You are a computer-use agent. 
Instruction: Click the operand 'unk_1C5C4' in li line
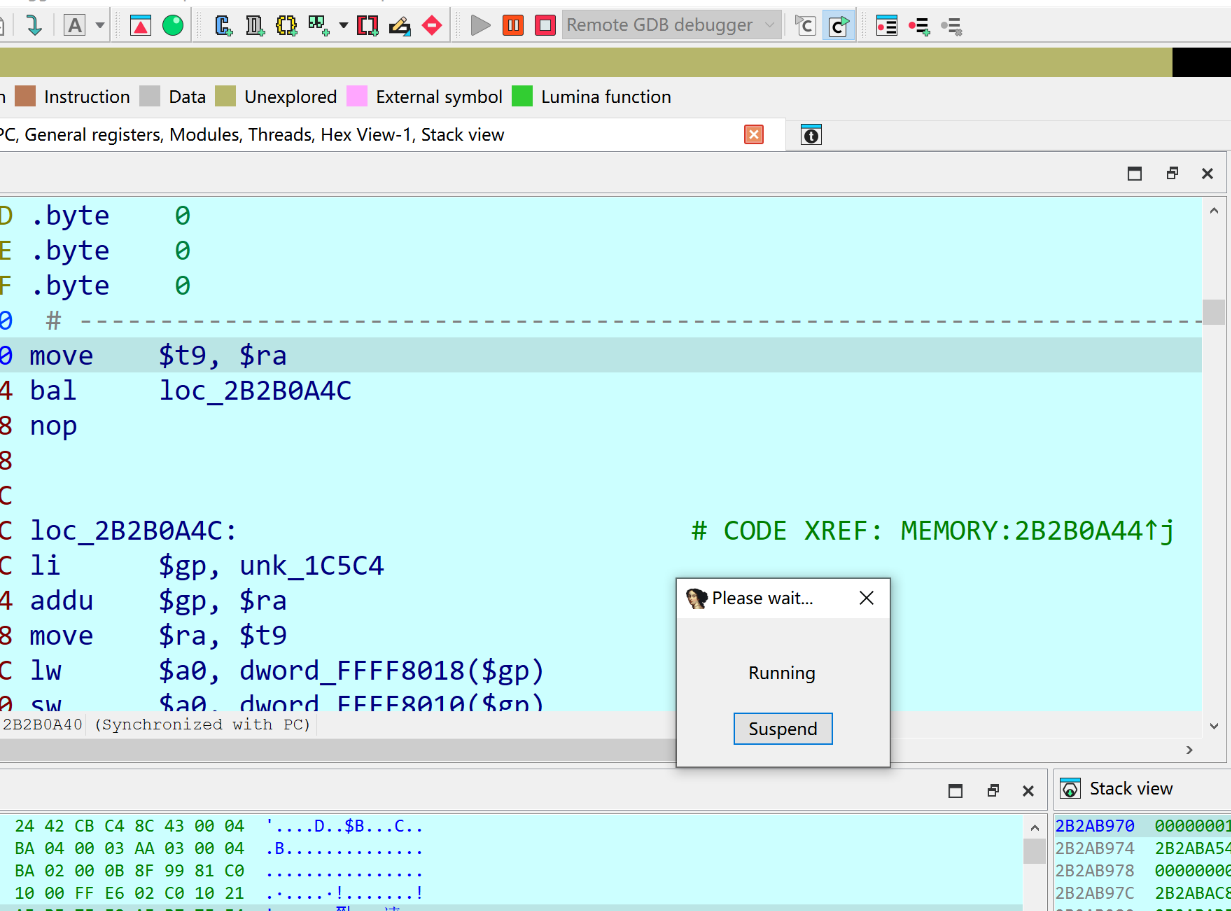point(312,566)
